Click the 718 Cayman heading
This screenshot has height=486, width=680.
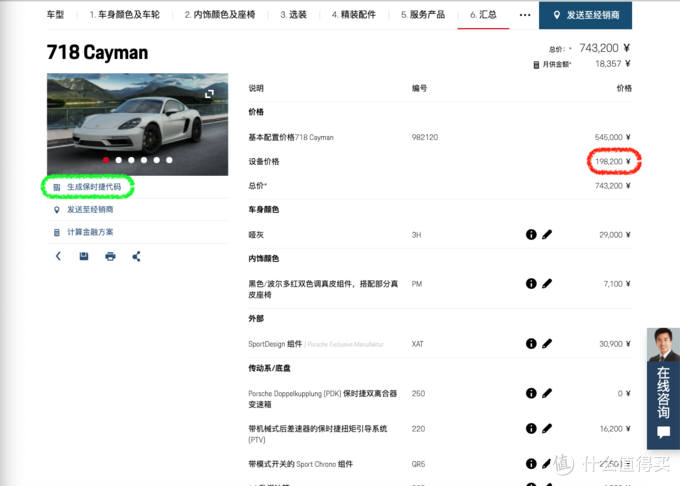point(97,52)
